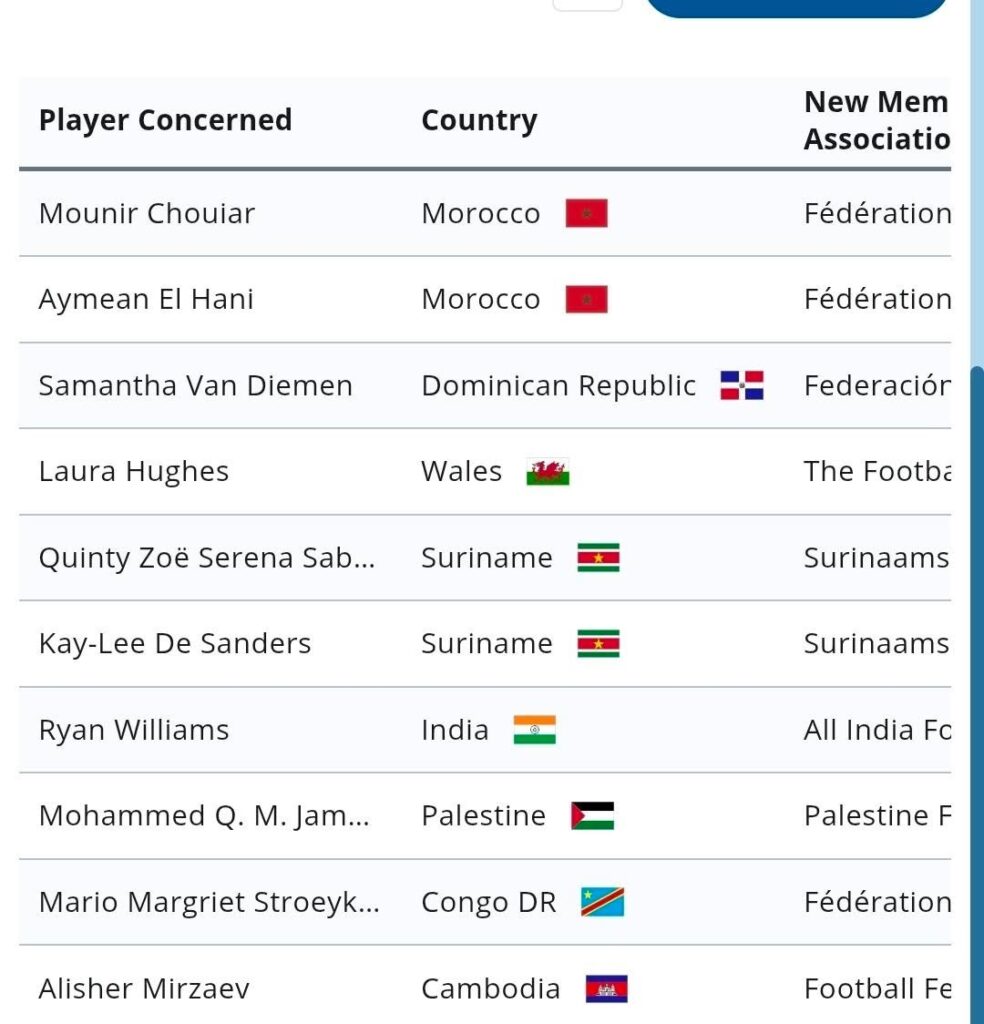Open the Ryan Williams player entry
Image resolution: width=984 pixels, height=1024 pixels.
(x=134, y=730)
